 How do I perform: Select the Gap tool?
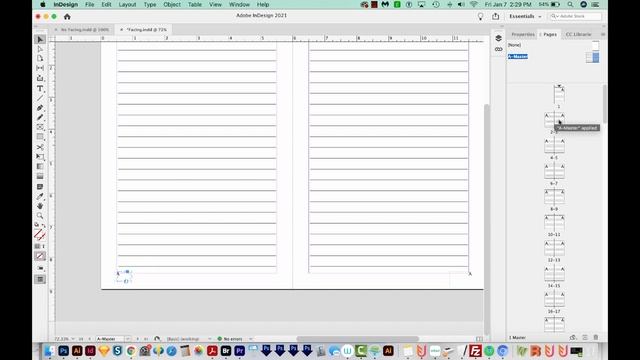pyautogui.click(x=40, y=68)
